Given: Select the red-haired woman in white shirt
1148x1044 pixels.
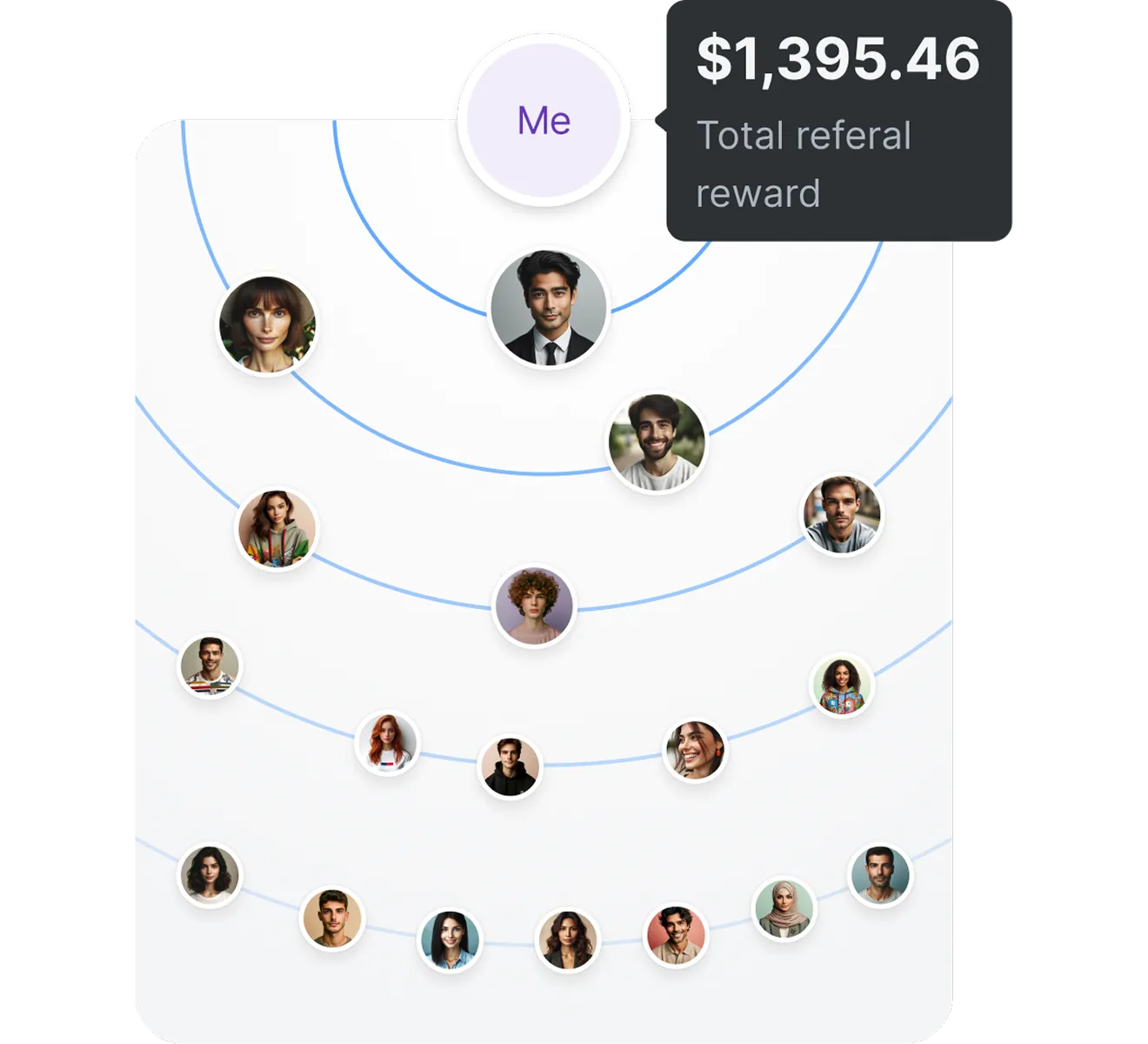Looking at the screenshot, I should point(388,743).
